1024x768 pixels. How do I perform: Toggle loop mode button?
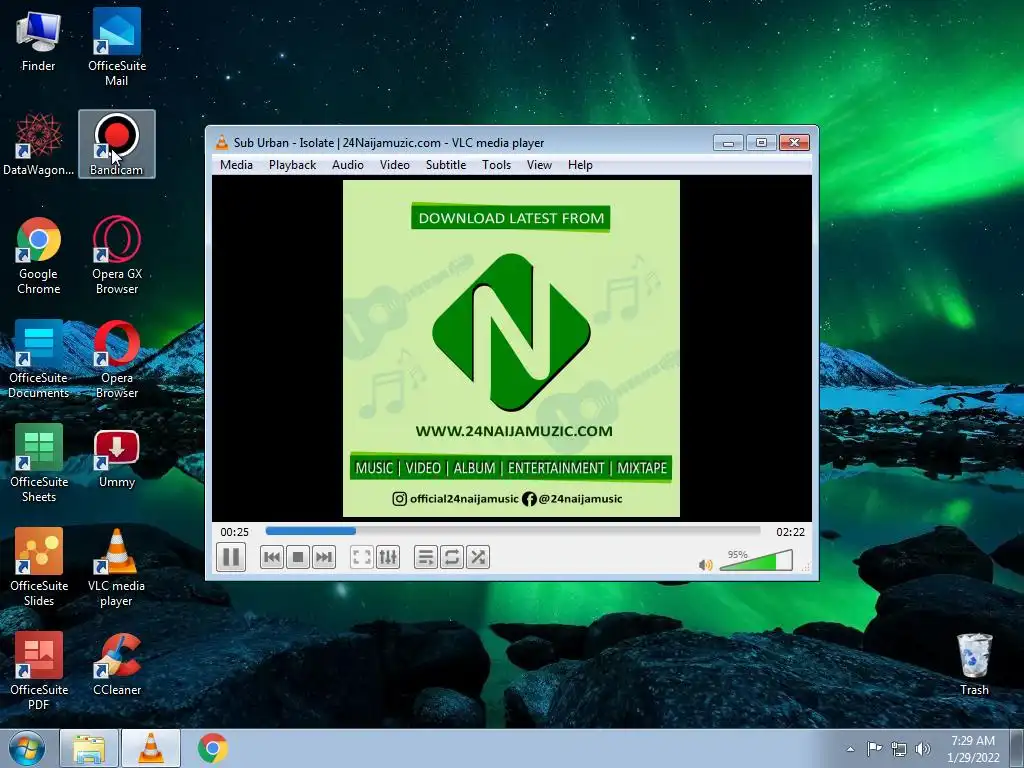click(x=452, y=557)
